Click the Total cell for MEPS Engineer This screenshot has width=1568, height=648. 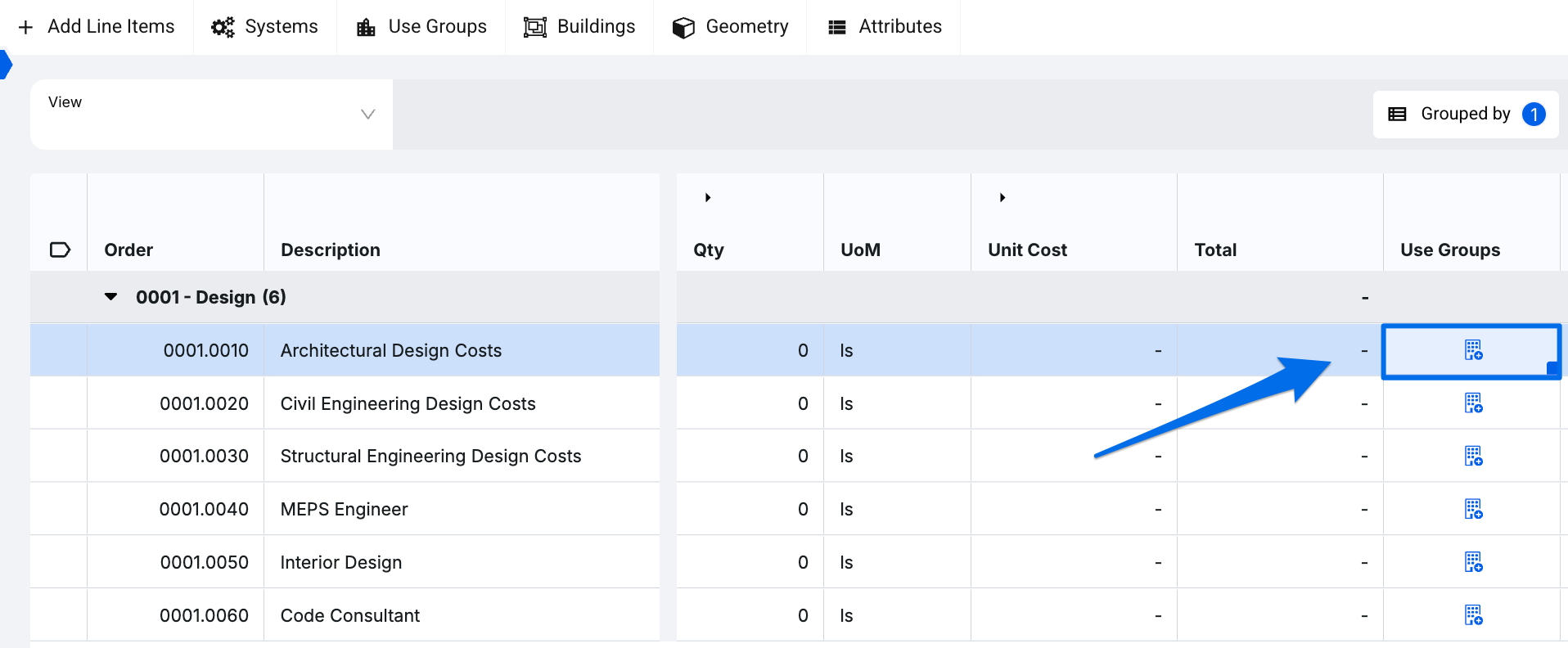coord(1280,509)
